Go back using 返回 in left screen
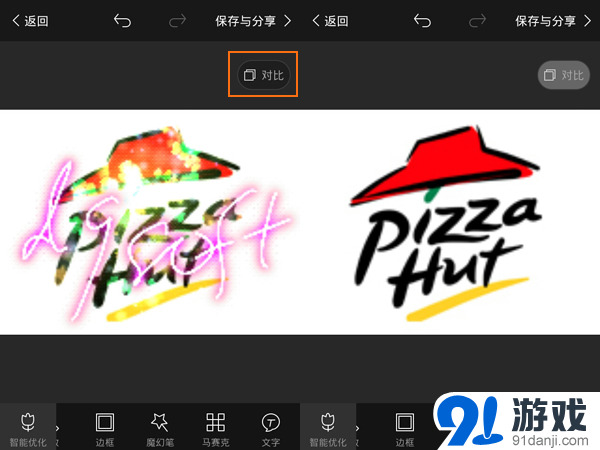 tap(31, 21)
